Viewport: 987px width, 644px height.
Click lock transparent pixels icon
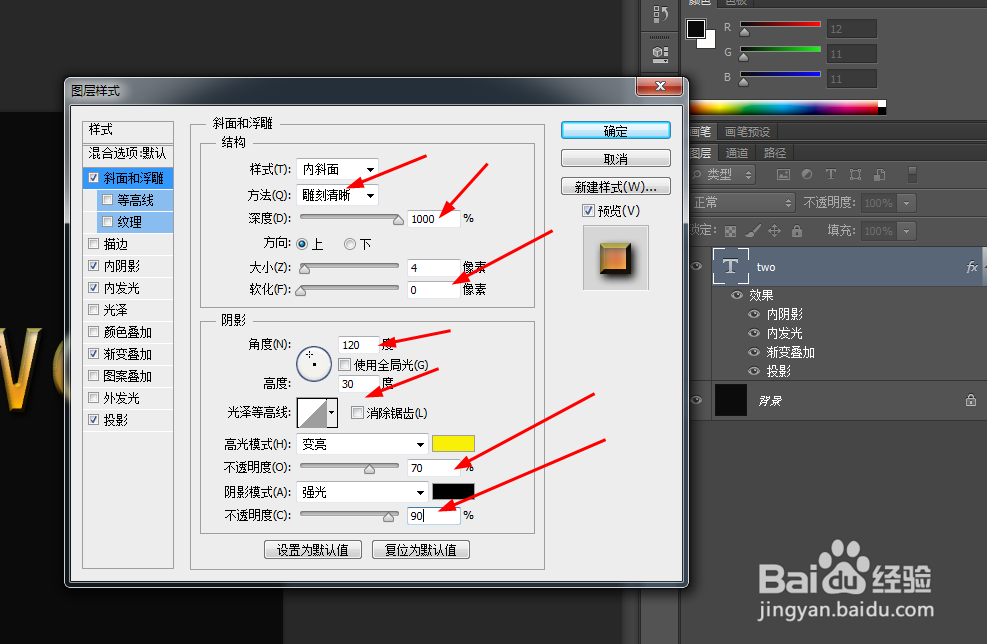click(731, 231)
